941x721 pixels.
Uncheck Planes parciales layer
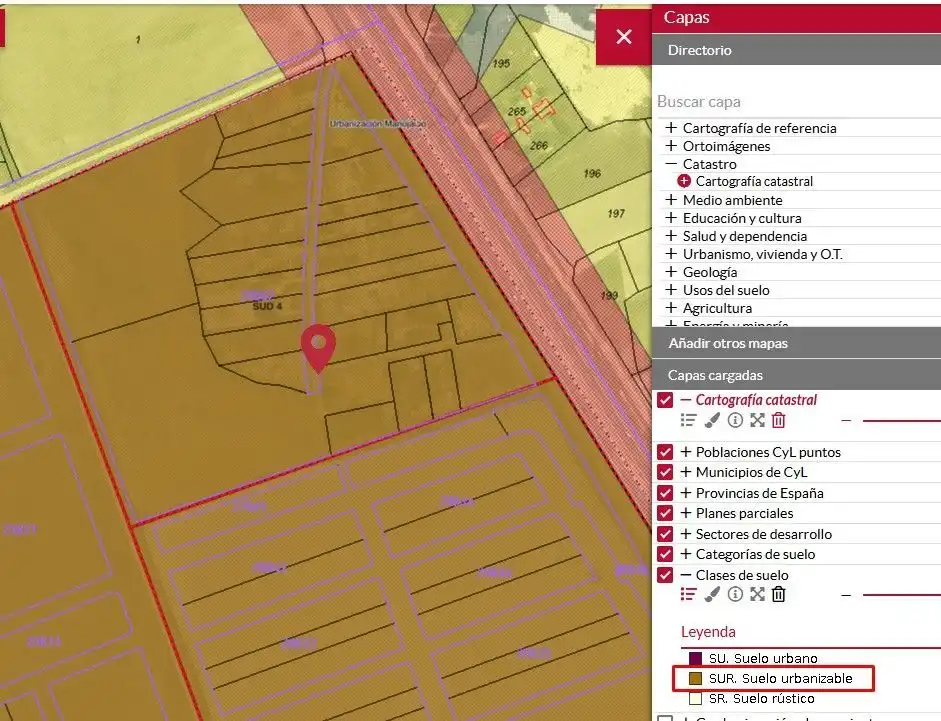tap(665, 513)
